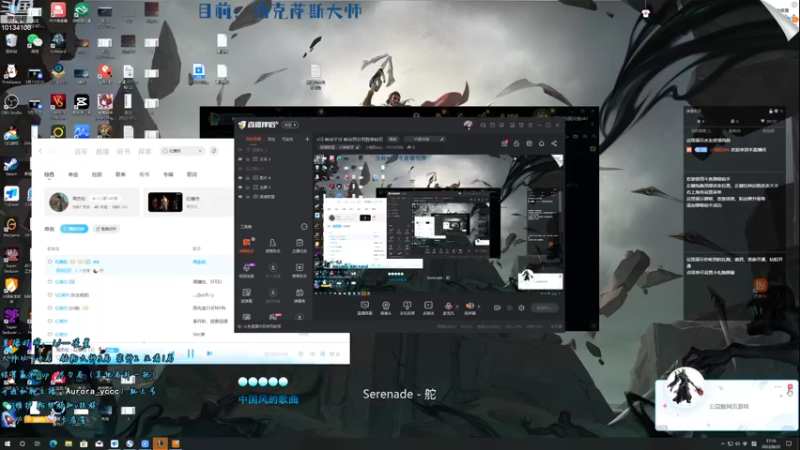Click the chat bubble icon in stream bottom toolbar
This screenshot has width=800, height=450.
click(x=364, y=307)
